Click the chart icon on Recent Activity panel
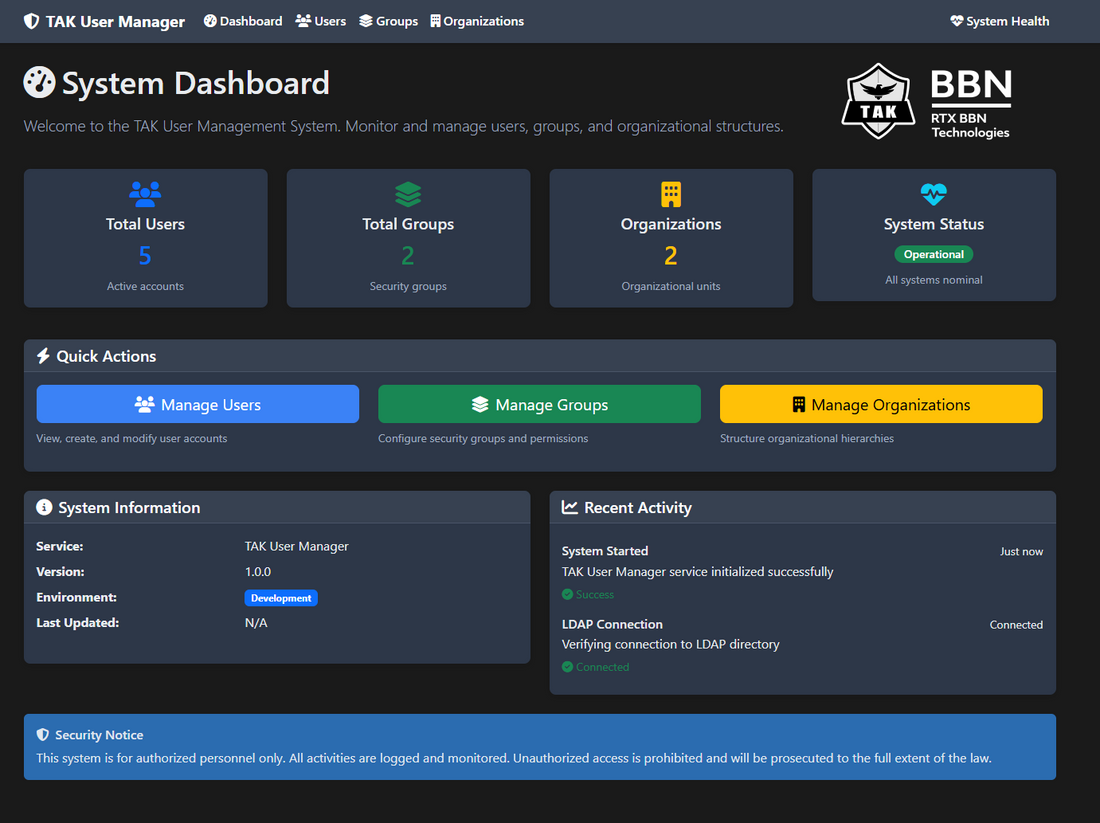 pyautogui.click(x=570, y=507)
